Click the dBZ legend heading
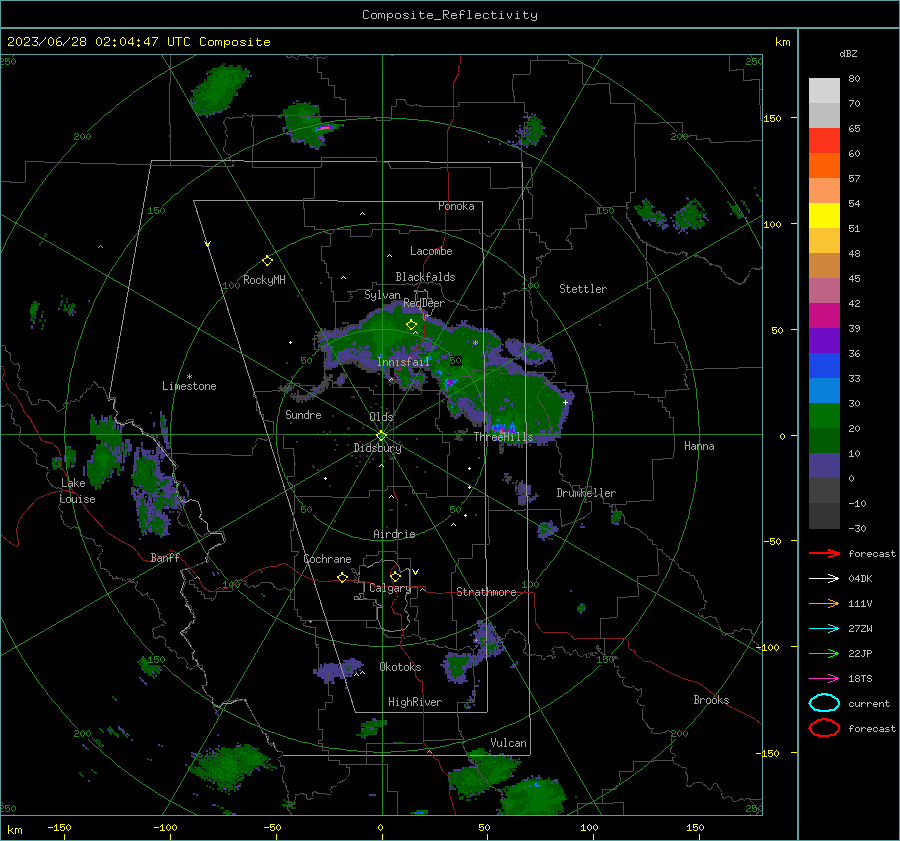The image size is (900, 841). click(x=848, y=53)
